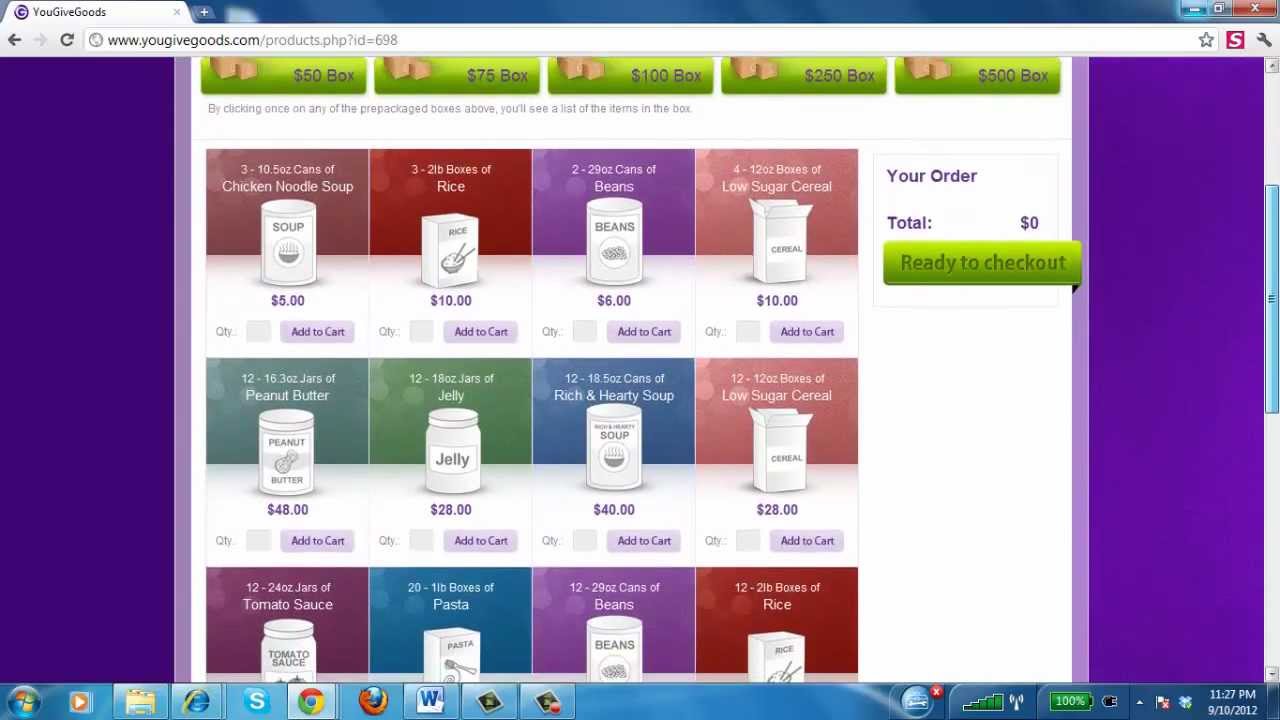
Task: Click the 100% battery indicator
Action: click(x=1070, y=702)
